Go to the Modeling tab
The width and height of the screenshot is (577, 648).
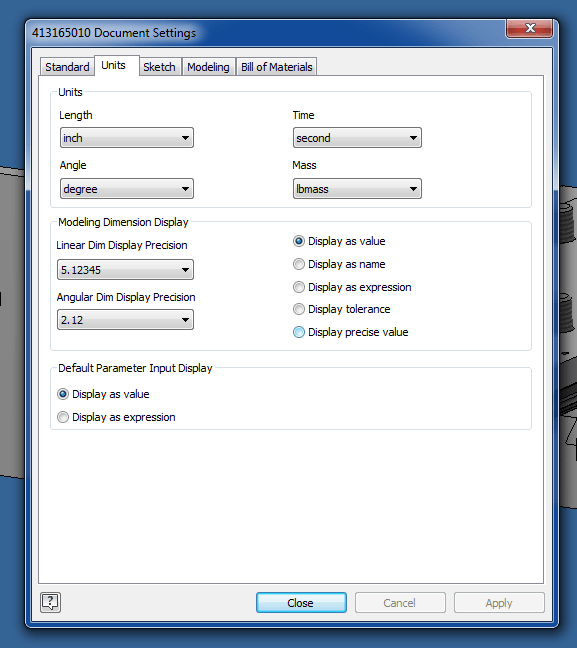pos(208,67)
